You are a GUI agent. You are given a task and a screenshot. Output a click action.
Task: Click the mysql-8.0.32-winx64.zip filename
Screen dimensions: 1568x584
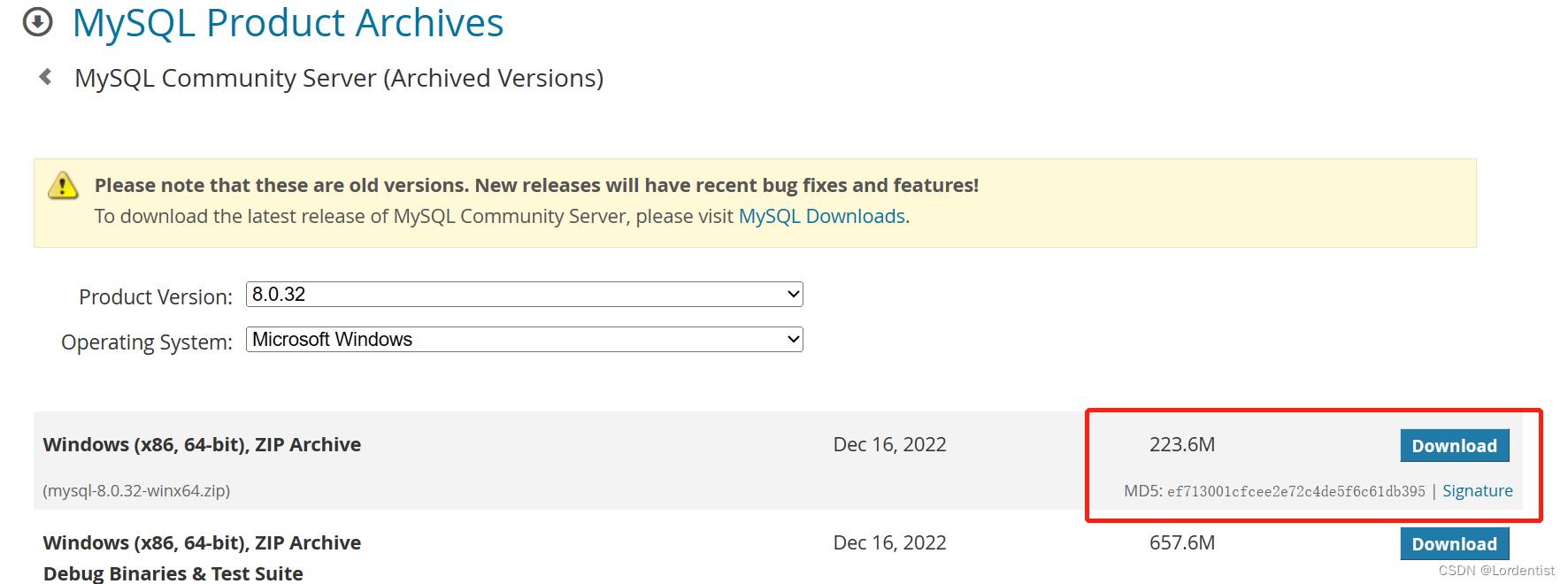point(135,490)
